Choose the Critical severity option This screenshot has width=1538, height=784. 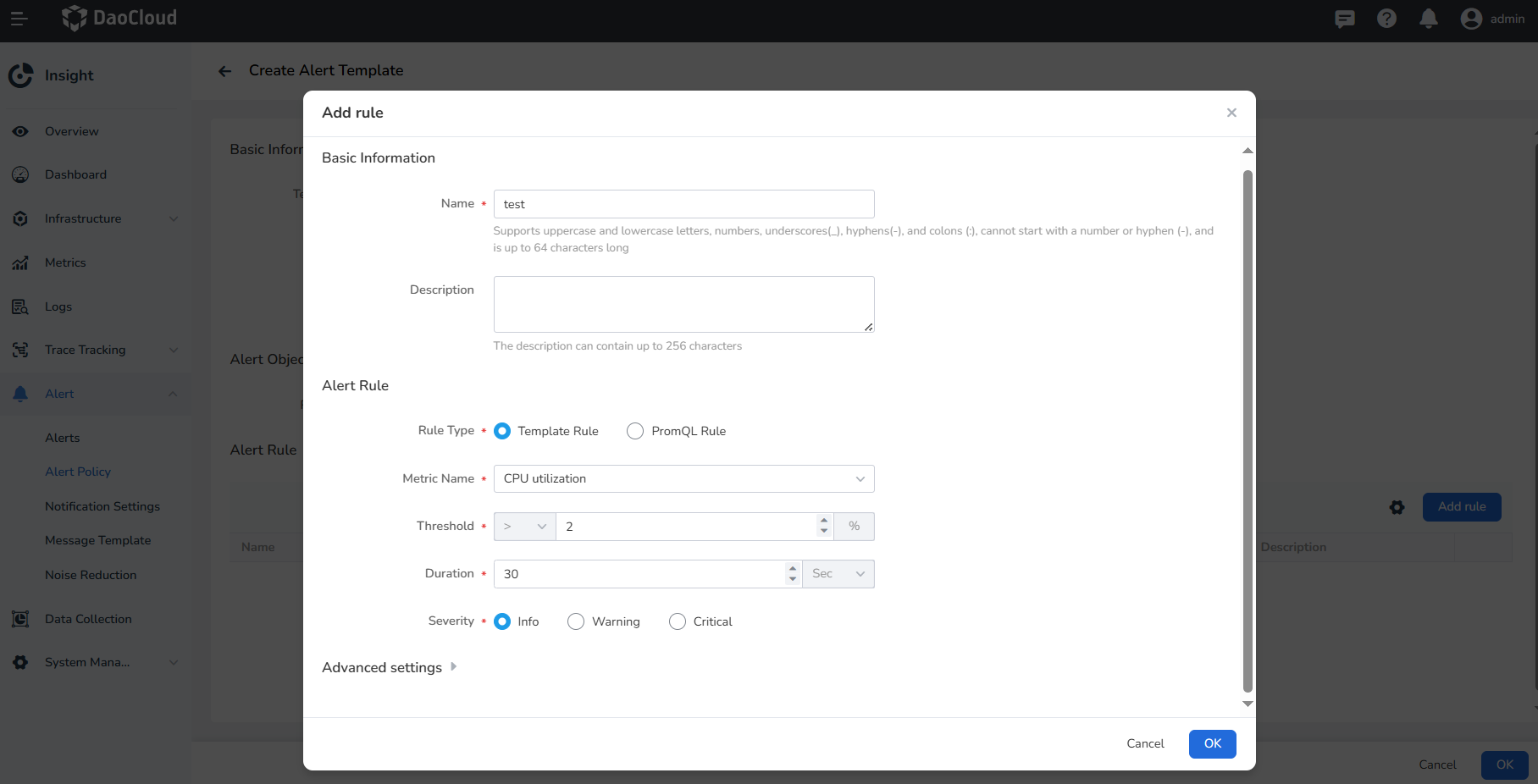pyautogui.click(x=678, y=621)
